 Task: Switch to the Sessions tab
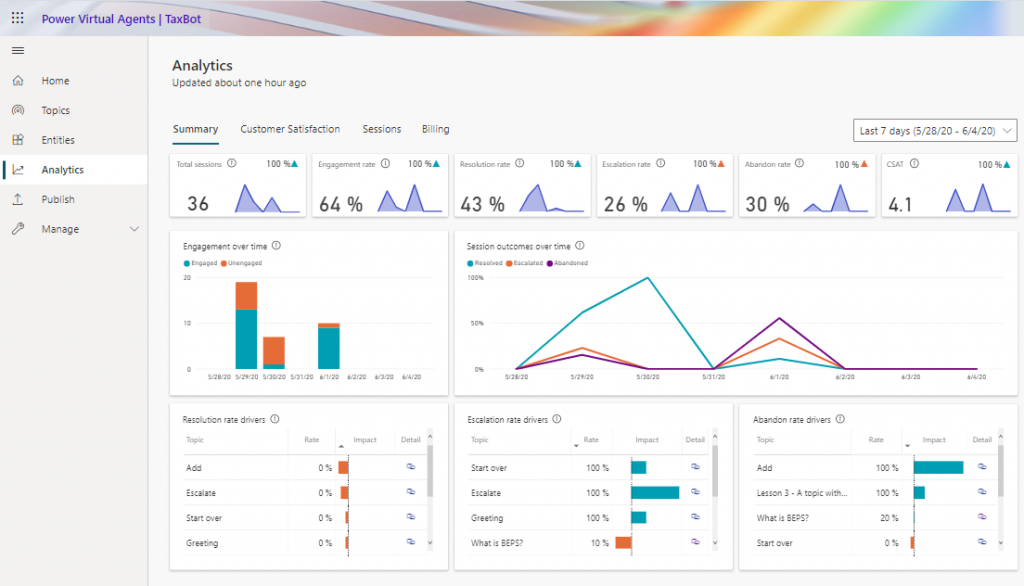(382, 129)
